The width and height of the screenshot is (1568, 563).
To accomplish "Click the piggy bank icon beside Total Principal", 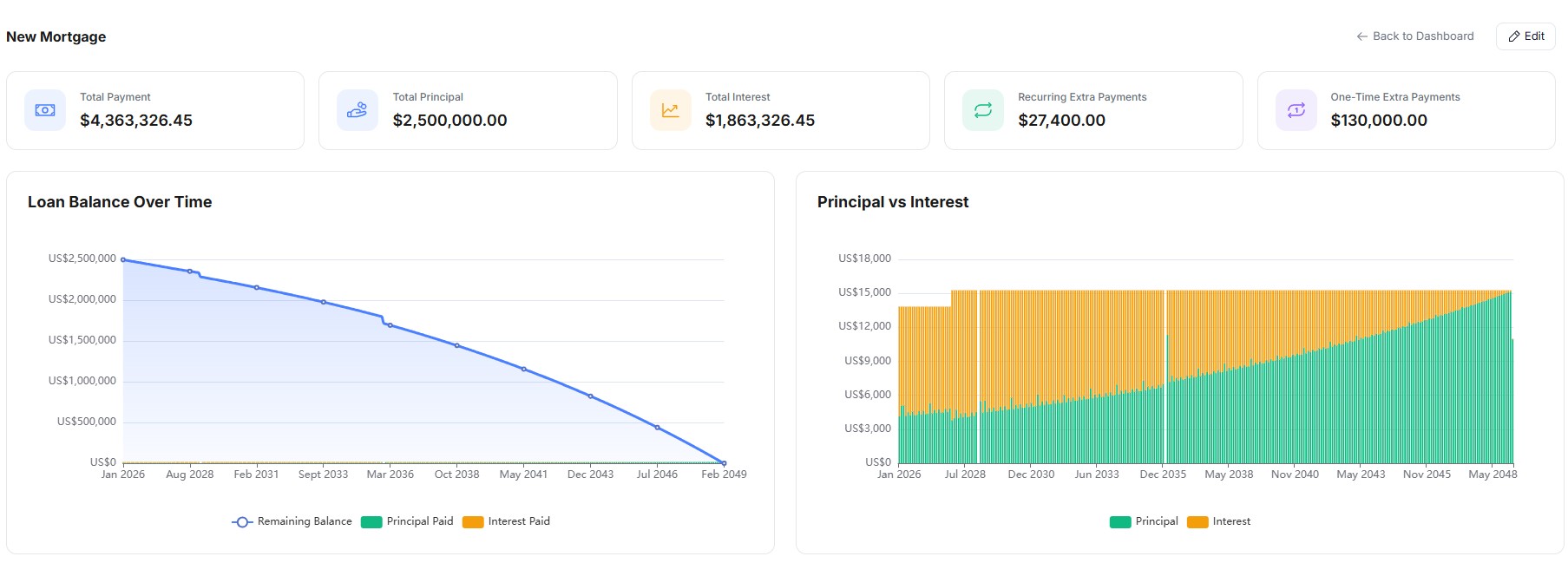I will [x=357, y=109].
